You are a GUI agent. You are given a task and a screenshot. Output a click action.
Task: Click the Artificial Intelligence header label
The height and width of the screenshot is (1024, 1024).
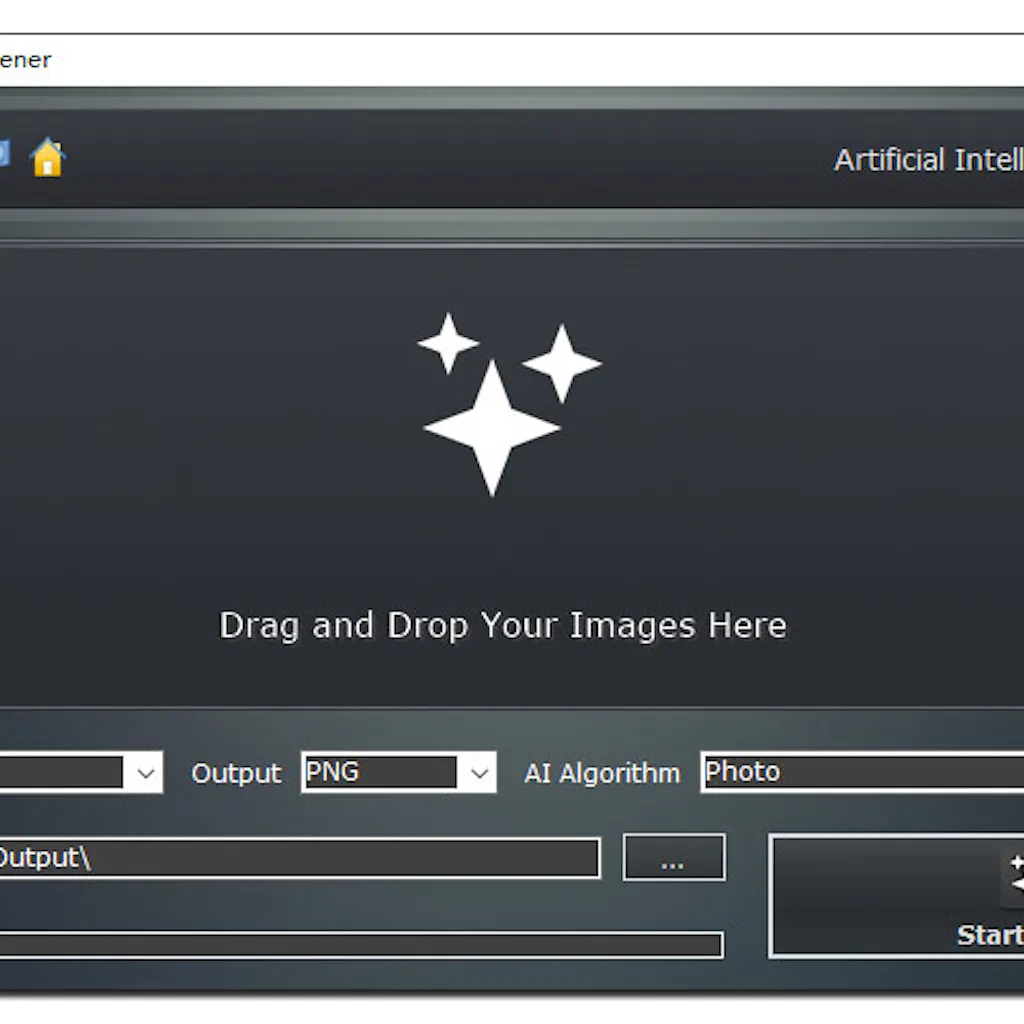point(928,159)
